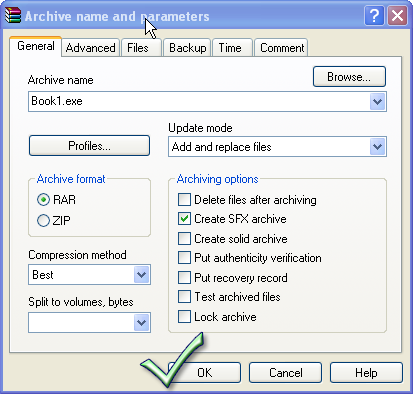Click the Cancel button
Image resolution: width=413 pixels, height=394 pixels.
pyautogui.click(x=286, y=372)
